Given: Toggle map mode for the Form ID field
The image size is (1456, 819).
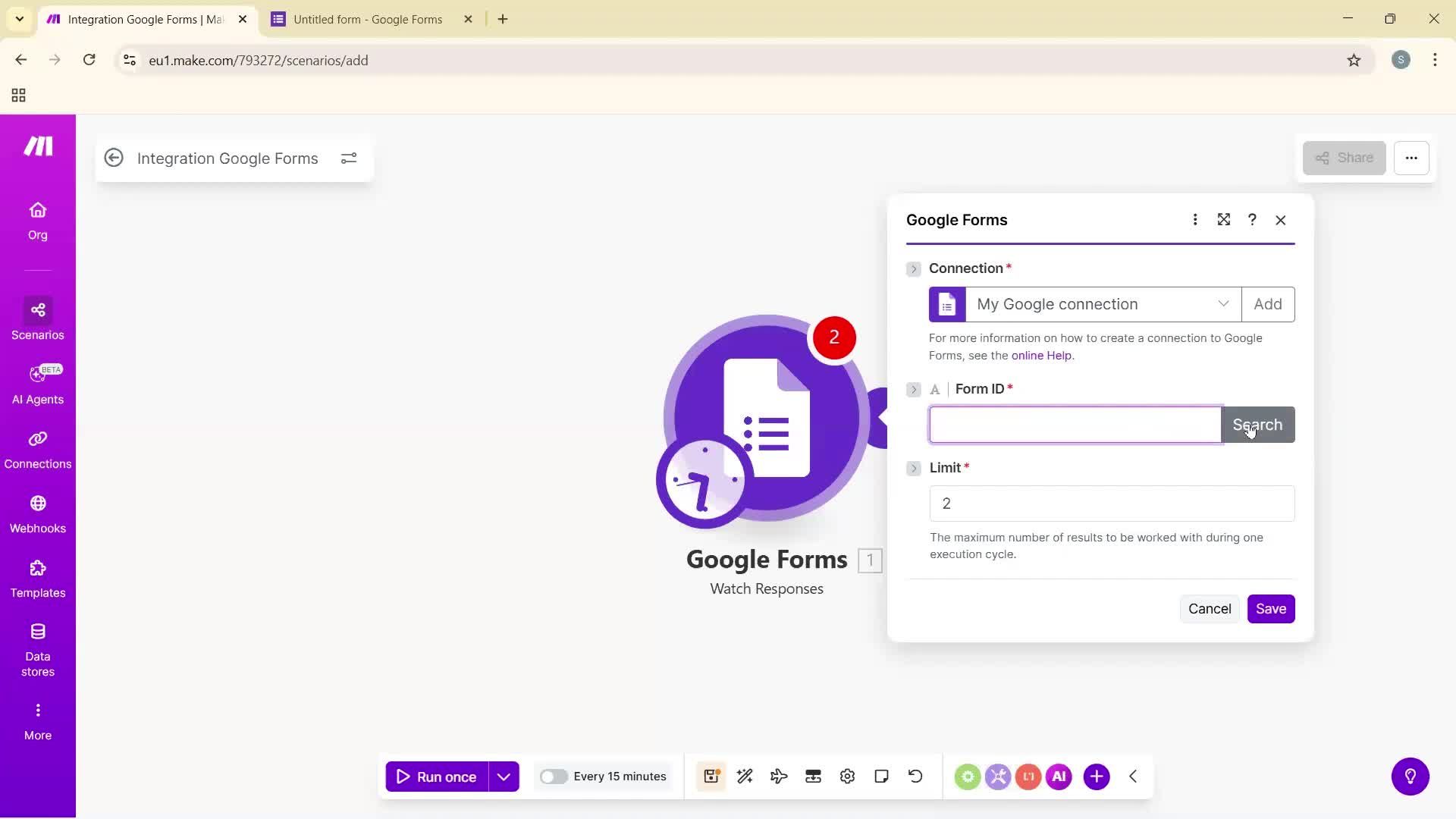Looking at the screenshot, I should 934,389.
